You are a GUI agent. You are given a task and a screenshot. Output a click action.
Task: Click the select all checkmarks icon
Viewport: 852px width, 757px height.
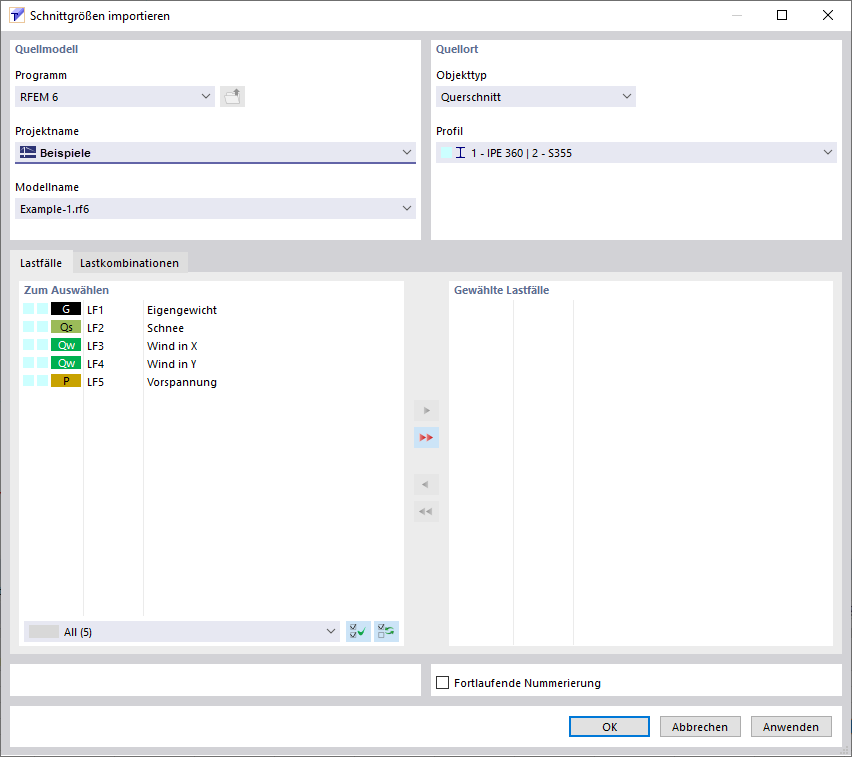(358, 631)
